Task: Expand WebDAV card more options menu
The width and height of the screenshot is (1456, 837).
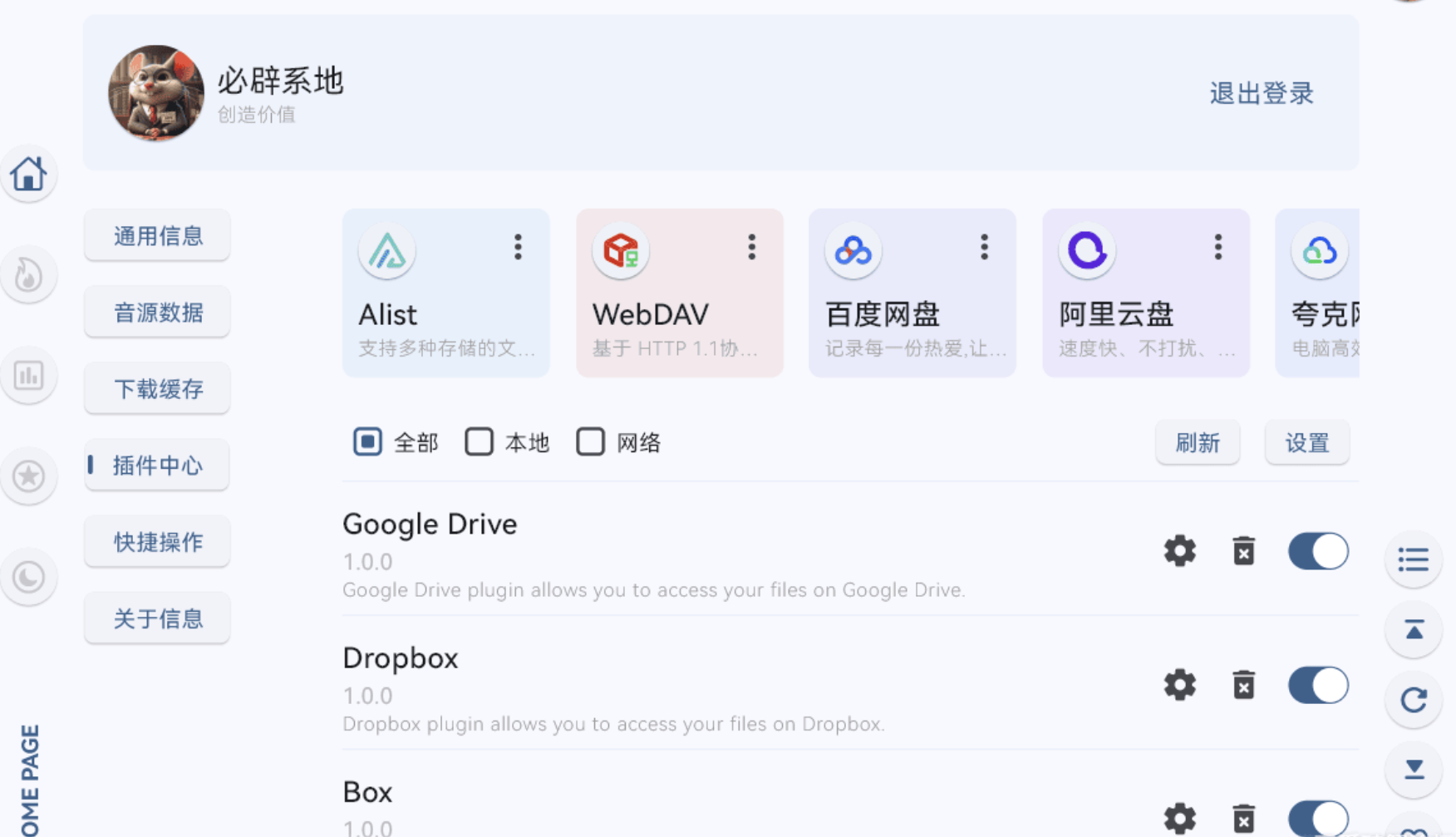Action: [x=751, y=247]
